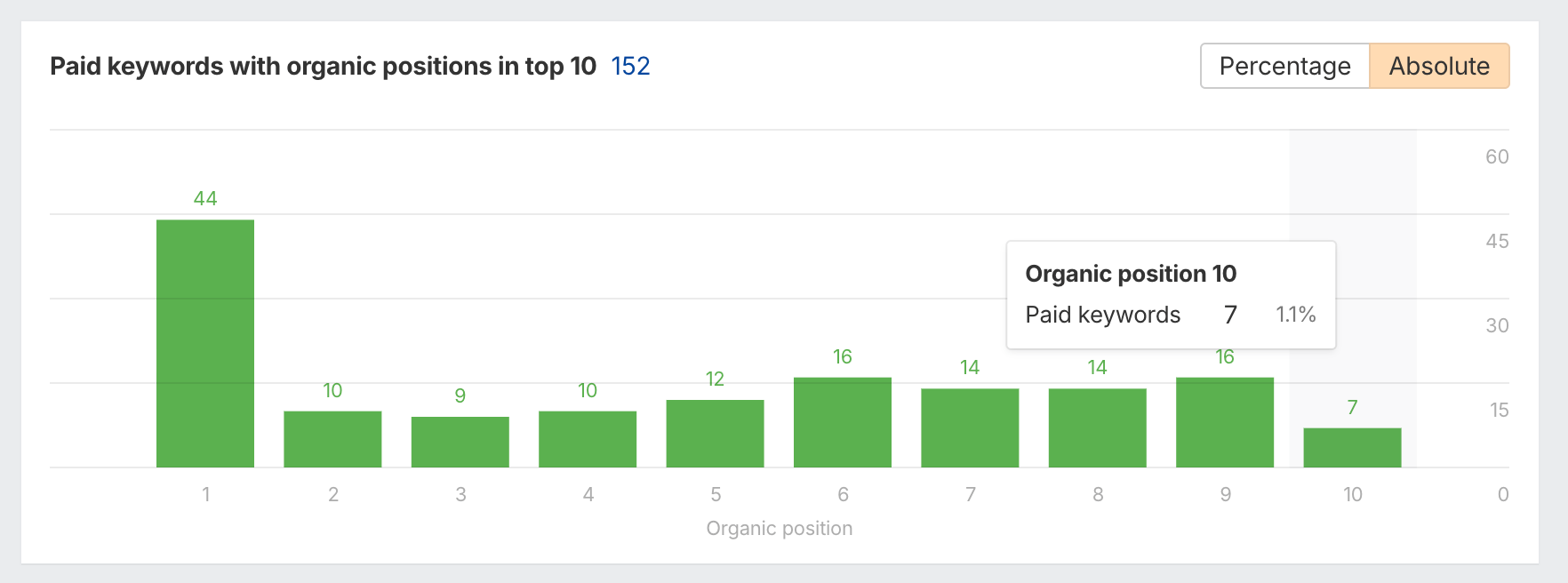1568x583 pixels.
Task: Click the position 8 bar showing 14
Action: coord(1098,427)
